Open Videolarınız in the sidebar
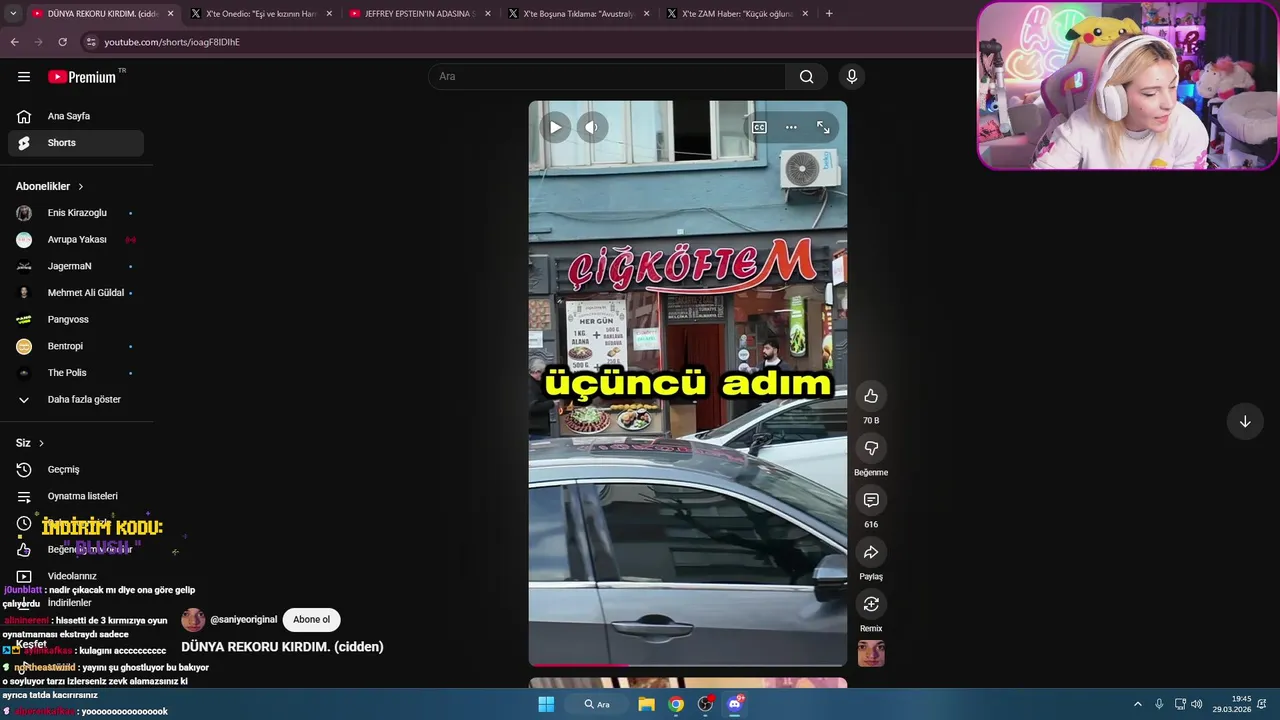Image resolution: width=1280 pixels, height=720 pixels. [76, 576]
